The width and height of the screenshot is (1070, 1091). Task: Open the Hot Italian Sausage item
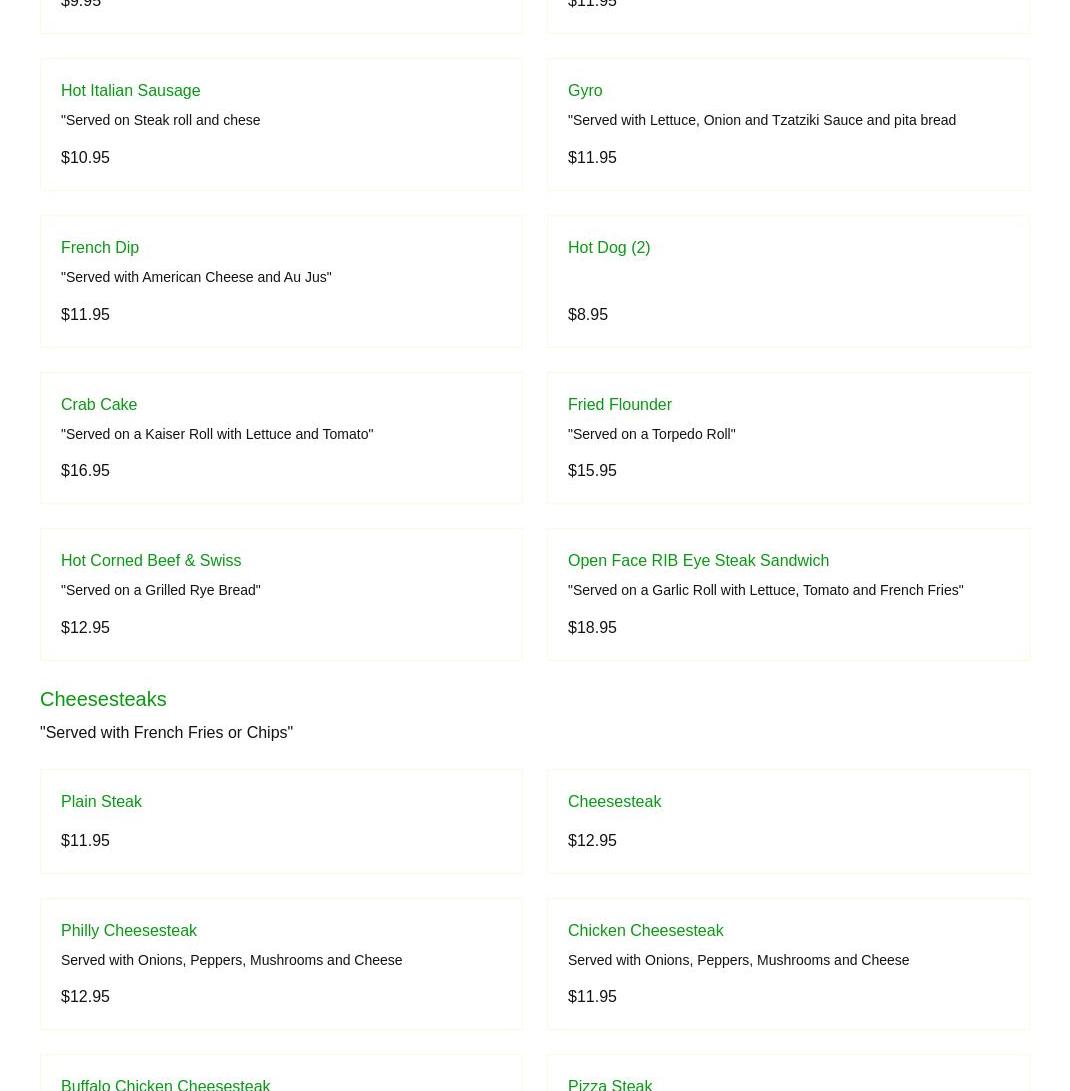tap(130, 91)
